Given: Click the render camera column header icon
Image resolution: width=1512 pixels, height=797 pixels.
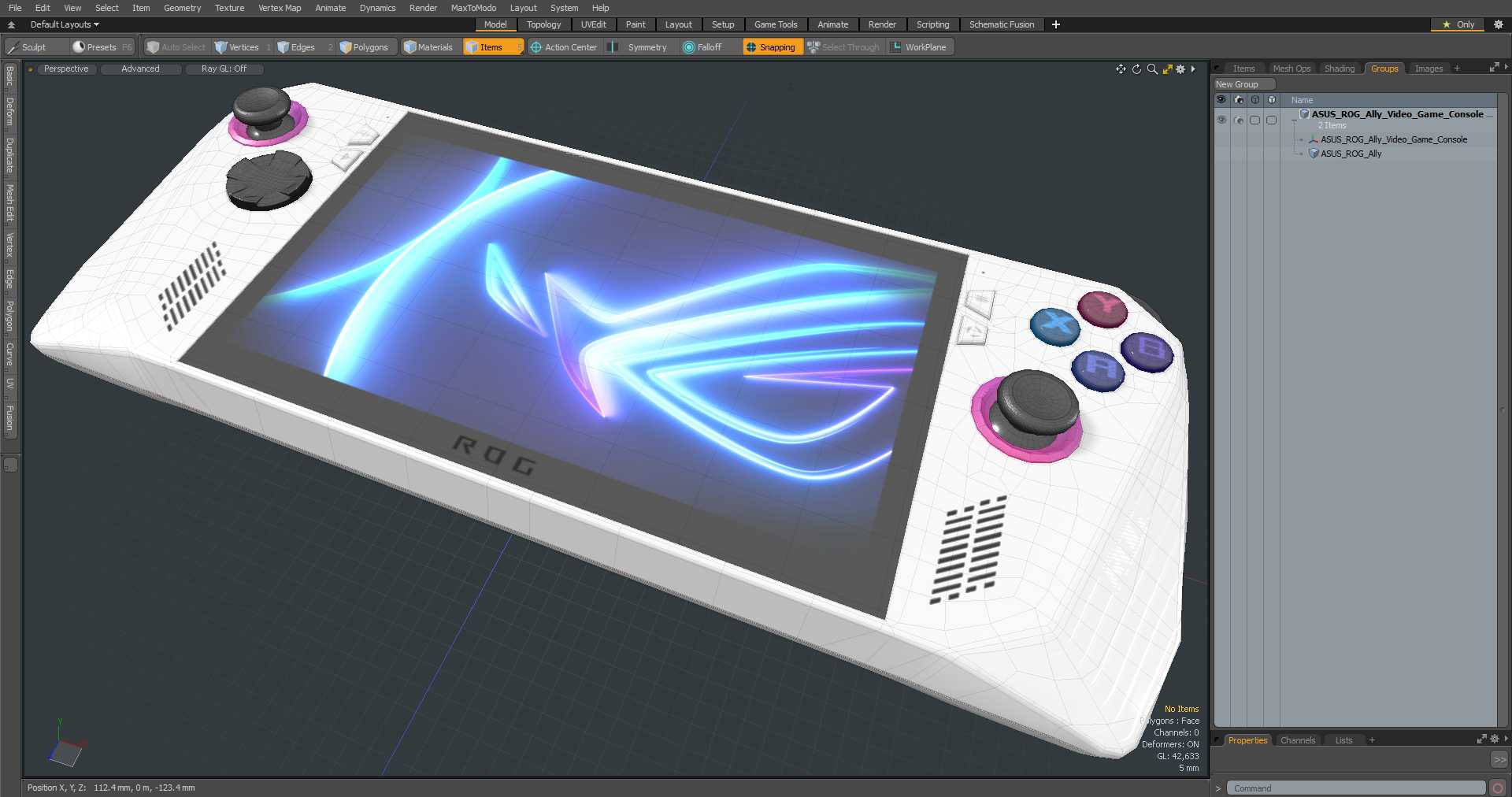Looking at the screenshot, I should 1239,100.
